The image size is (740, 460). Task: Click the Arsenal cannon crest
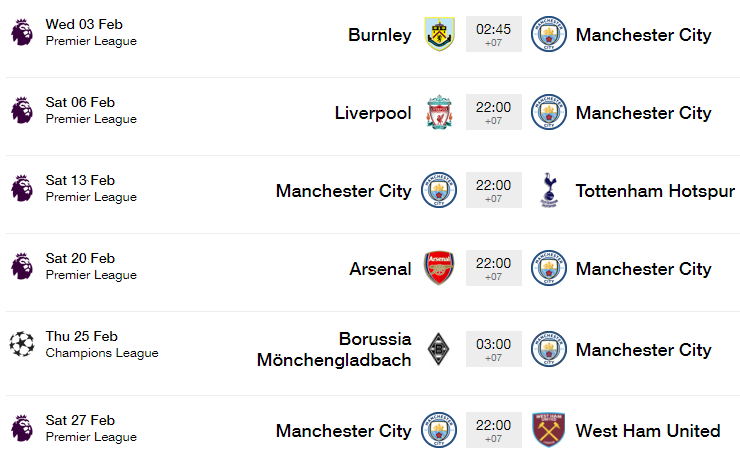pyautogui.click(x=439, y=268)
